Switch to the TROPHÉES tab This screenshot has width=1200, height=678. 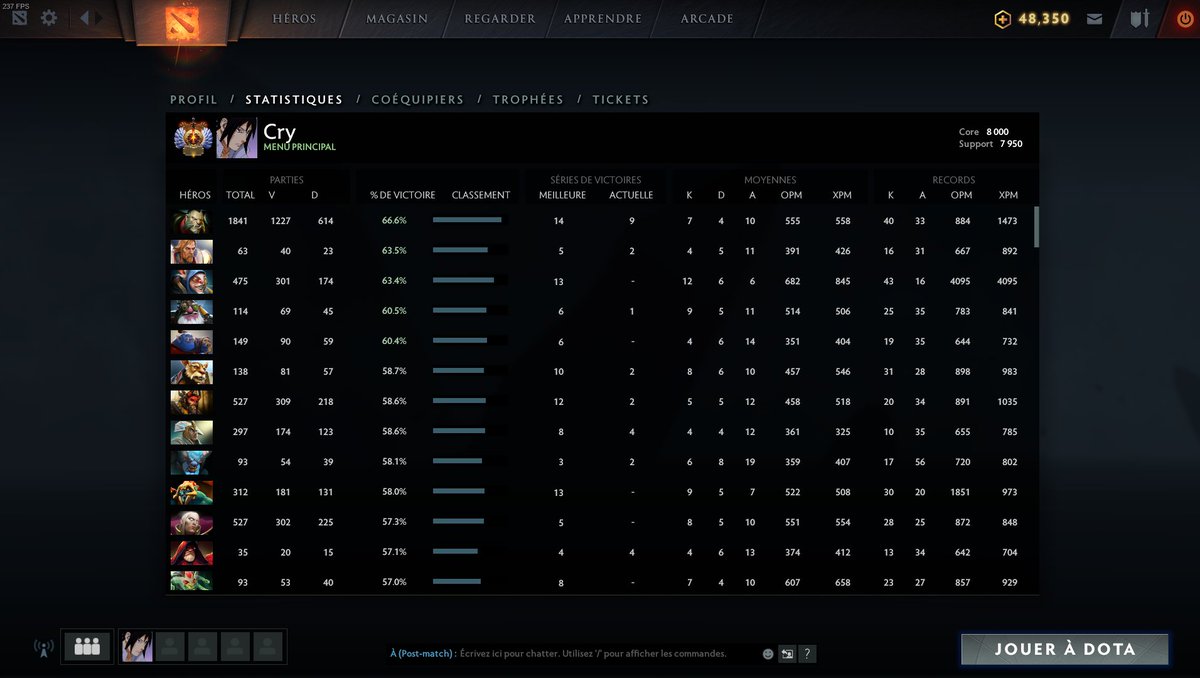pyautogui.click(x=528, y=100)
